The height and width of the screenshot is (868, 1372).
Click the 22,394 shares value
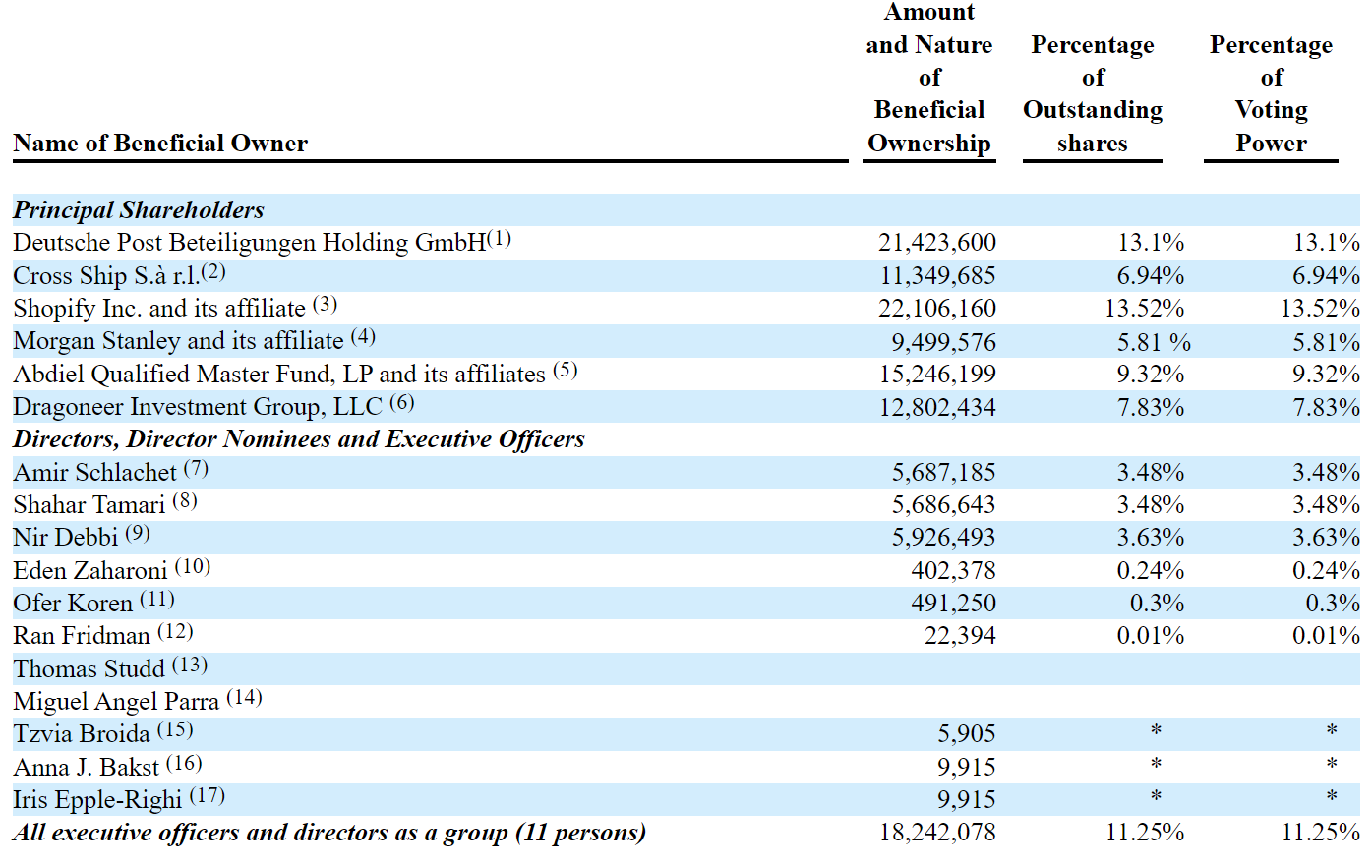960,636
